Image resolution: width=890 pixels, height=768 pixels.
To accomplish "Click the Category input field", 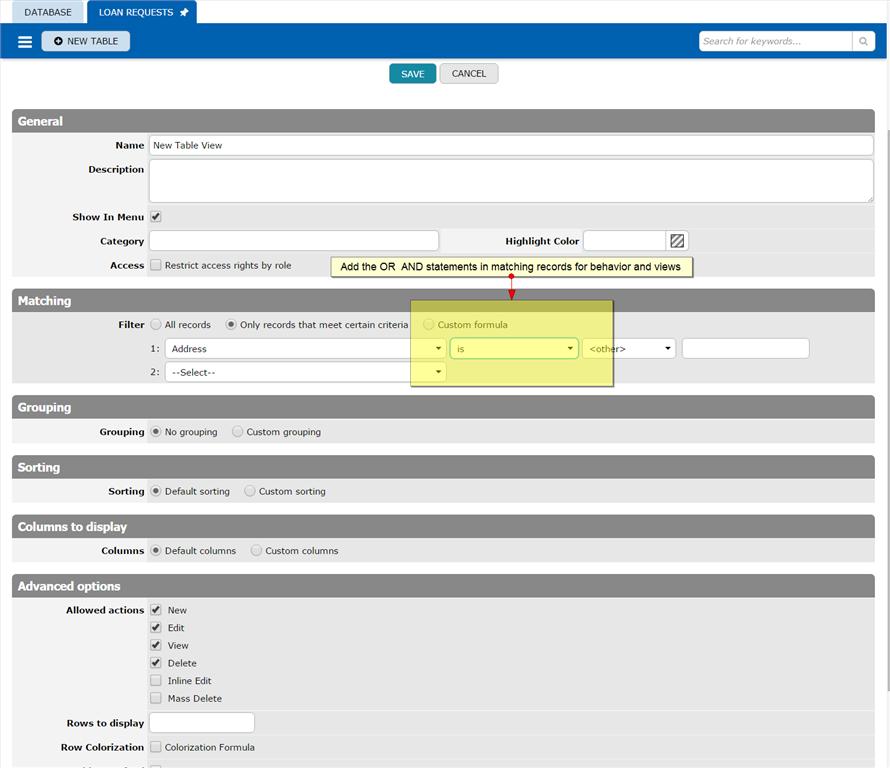I will point(293,241).
